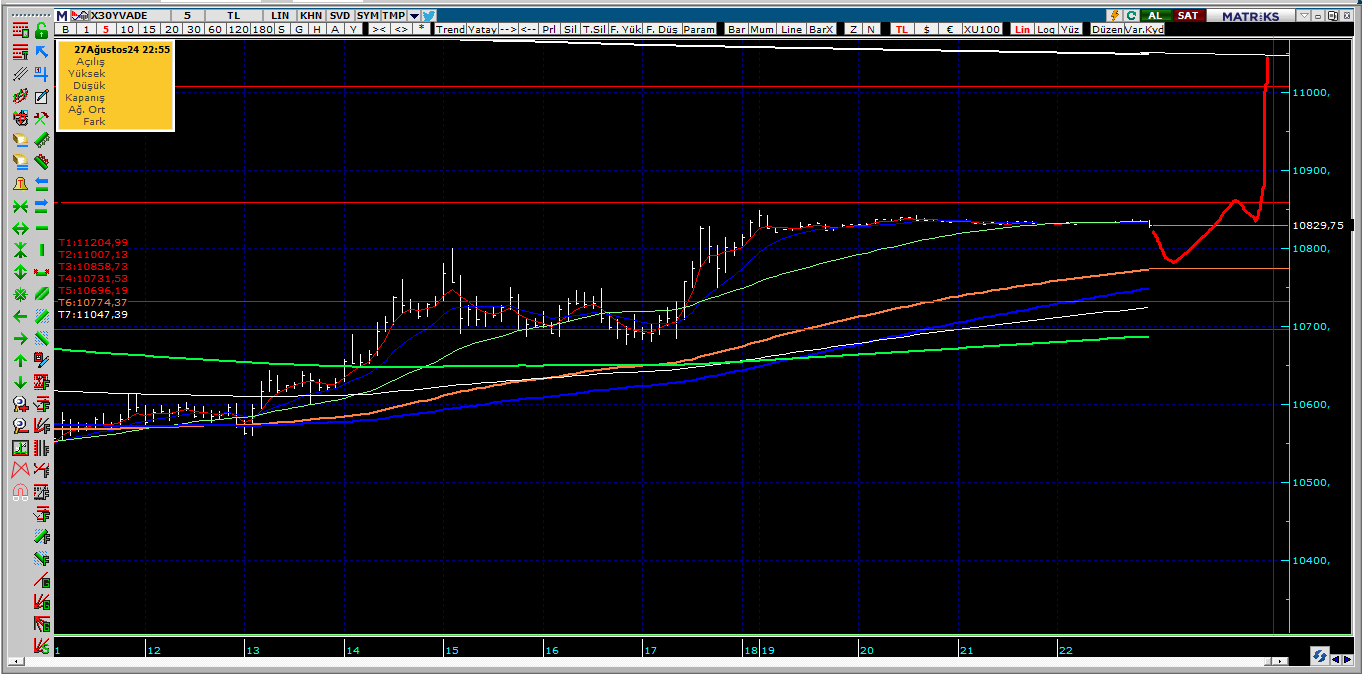Viewport: 1362px width, 674px height.
Task: Select the 60 minute period button
Action: [x=214, y=29]
